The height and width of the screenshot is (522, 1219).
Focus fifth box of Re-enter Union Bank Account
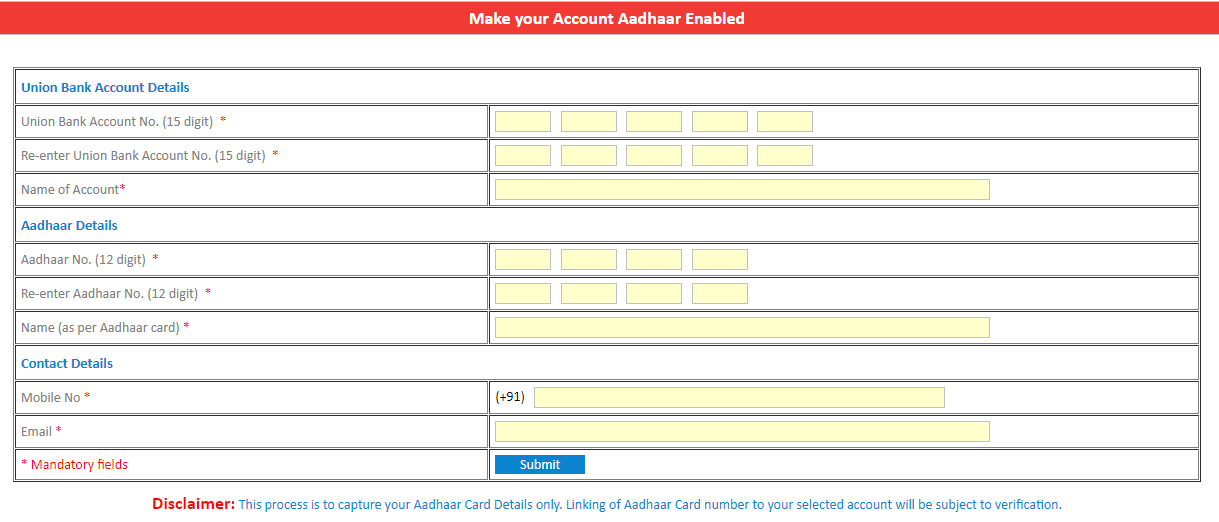pyautogui.click(x=784, y=156)
